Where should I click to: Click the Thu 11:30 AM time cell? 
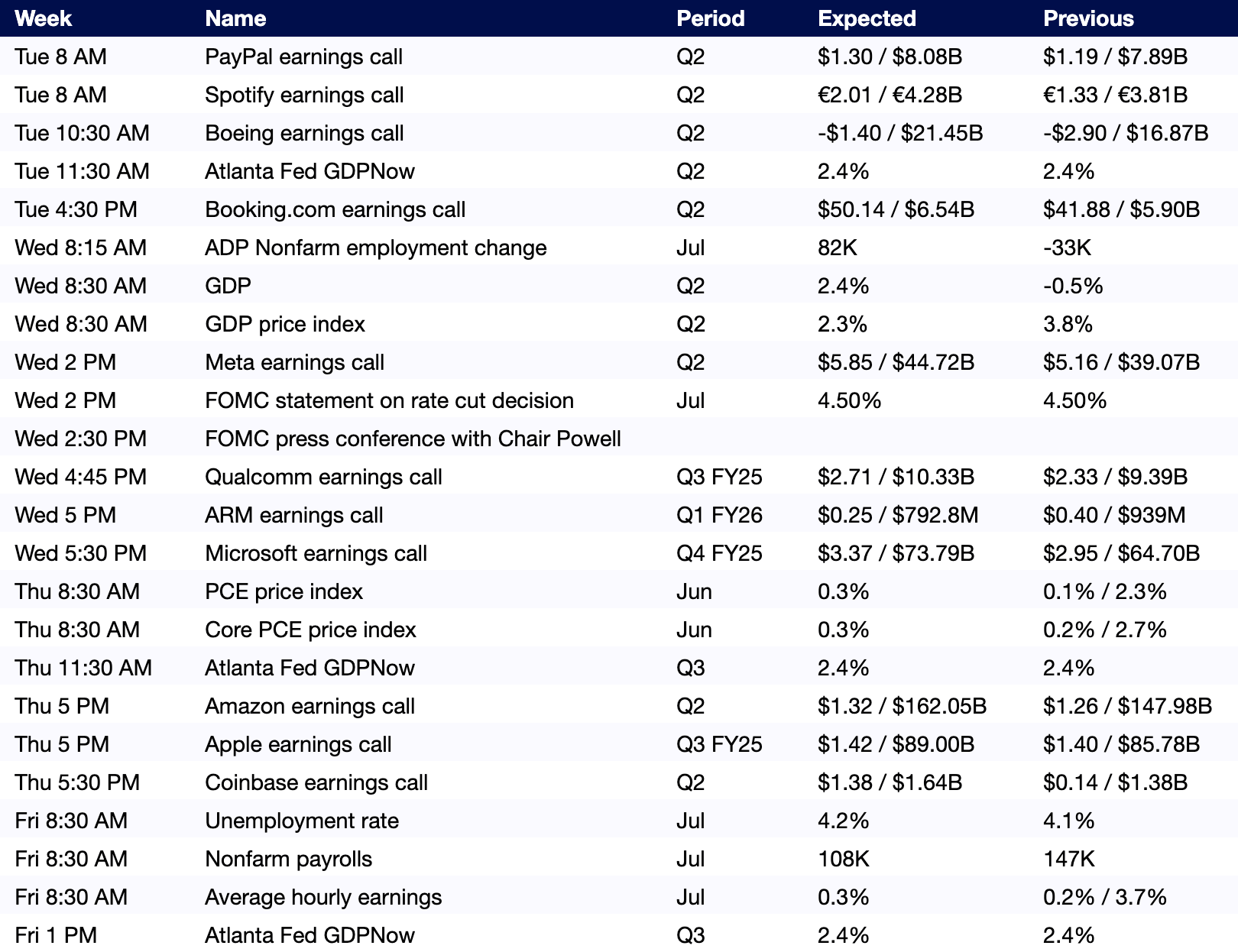tap(83, 668)
